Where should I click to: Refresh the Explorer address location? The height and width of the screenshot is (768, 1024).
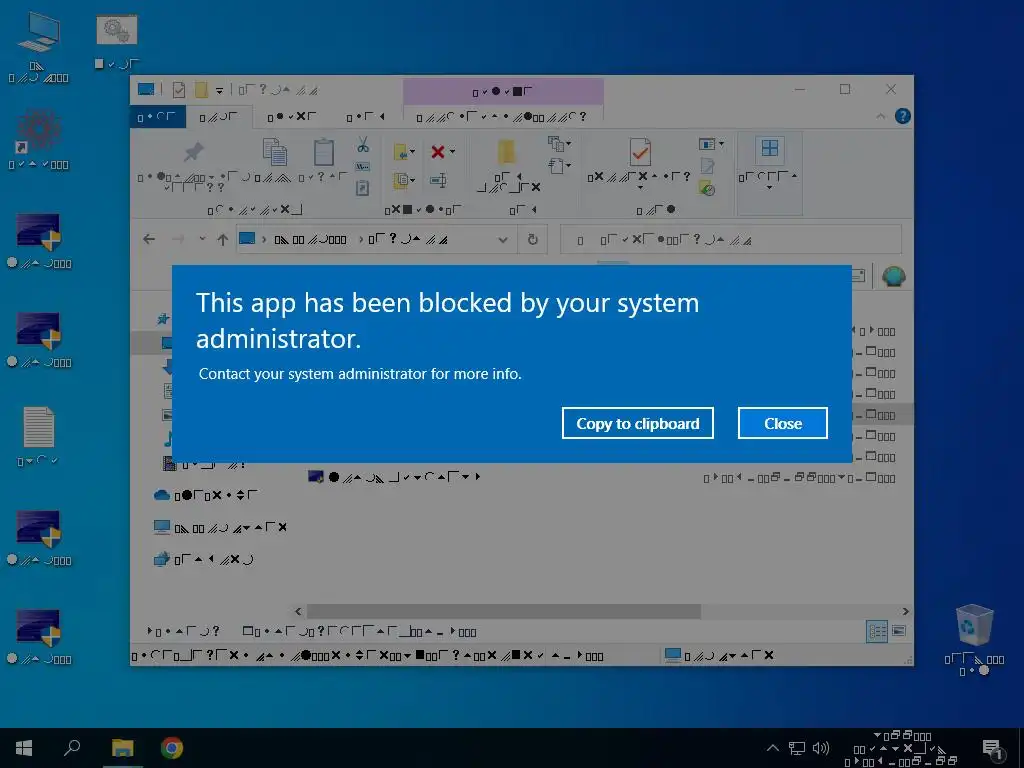point(532,239)
